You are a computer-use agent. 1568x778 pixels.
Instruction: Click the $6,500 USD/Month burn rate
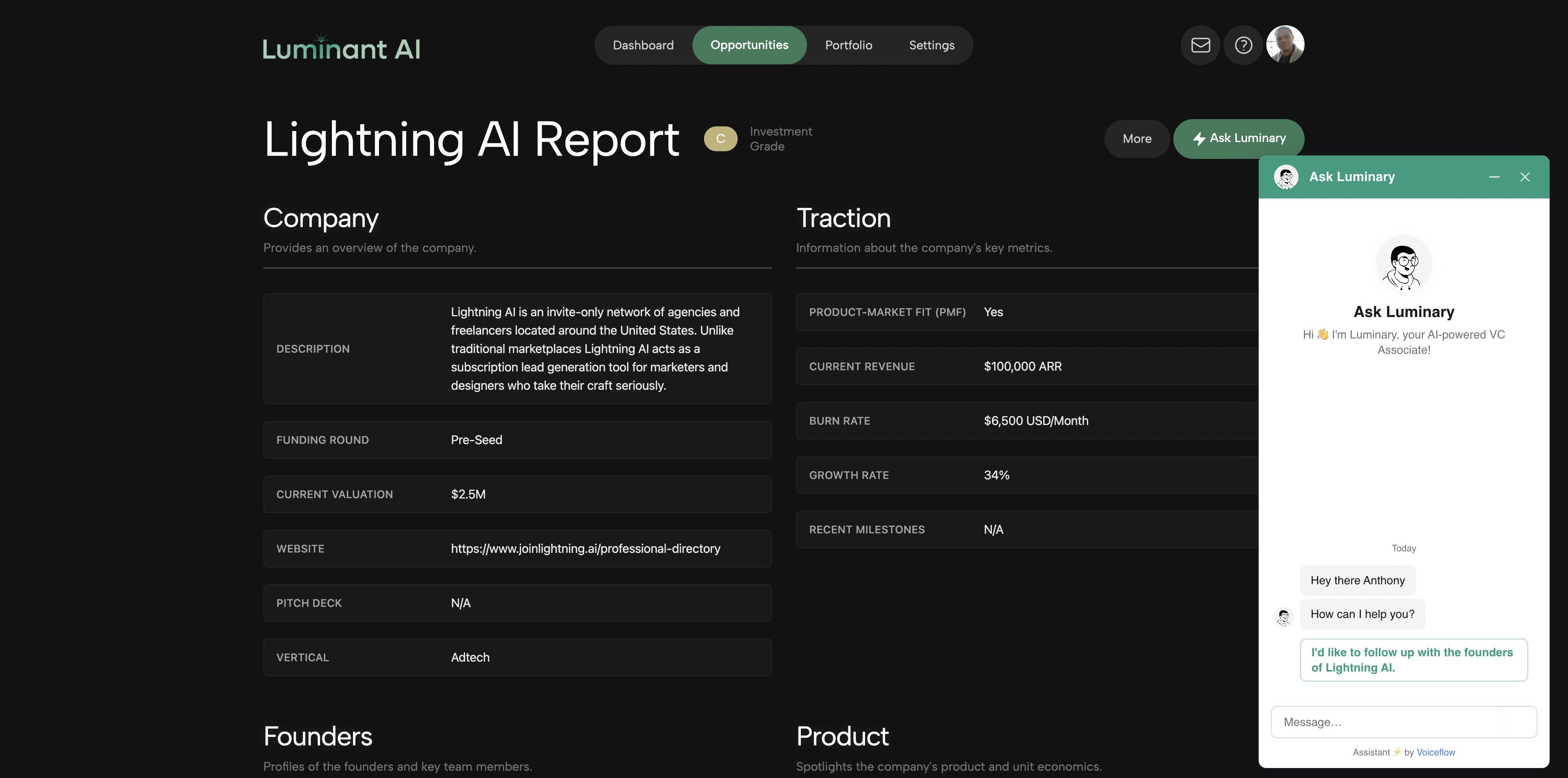pos(1036,421)
